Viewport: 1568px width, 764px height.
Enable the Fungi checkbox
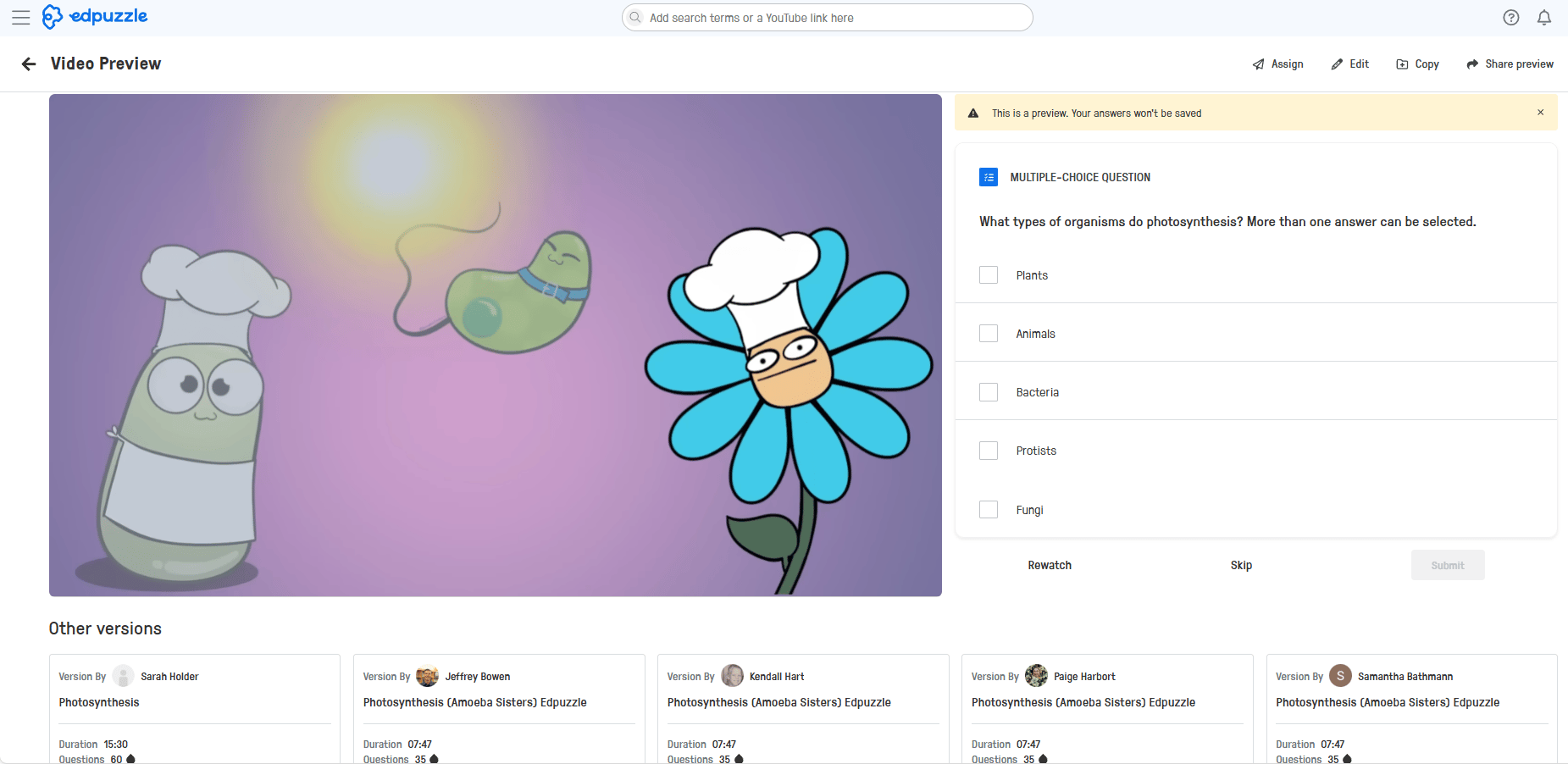click(988, 509)
